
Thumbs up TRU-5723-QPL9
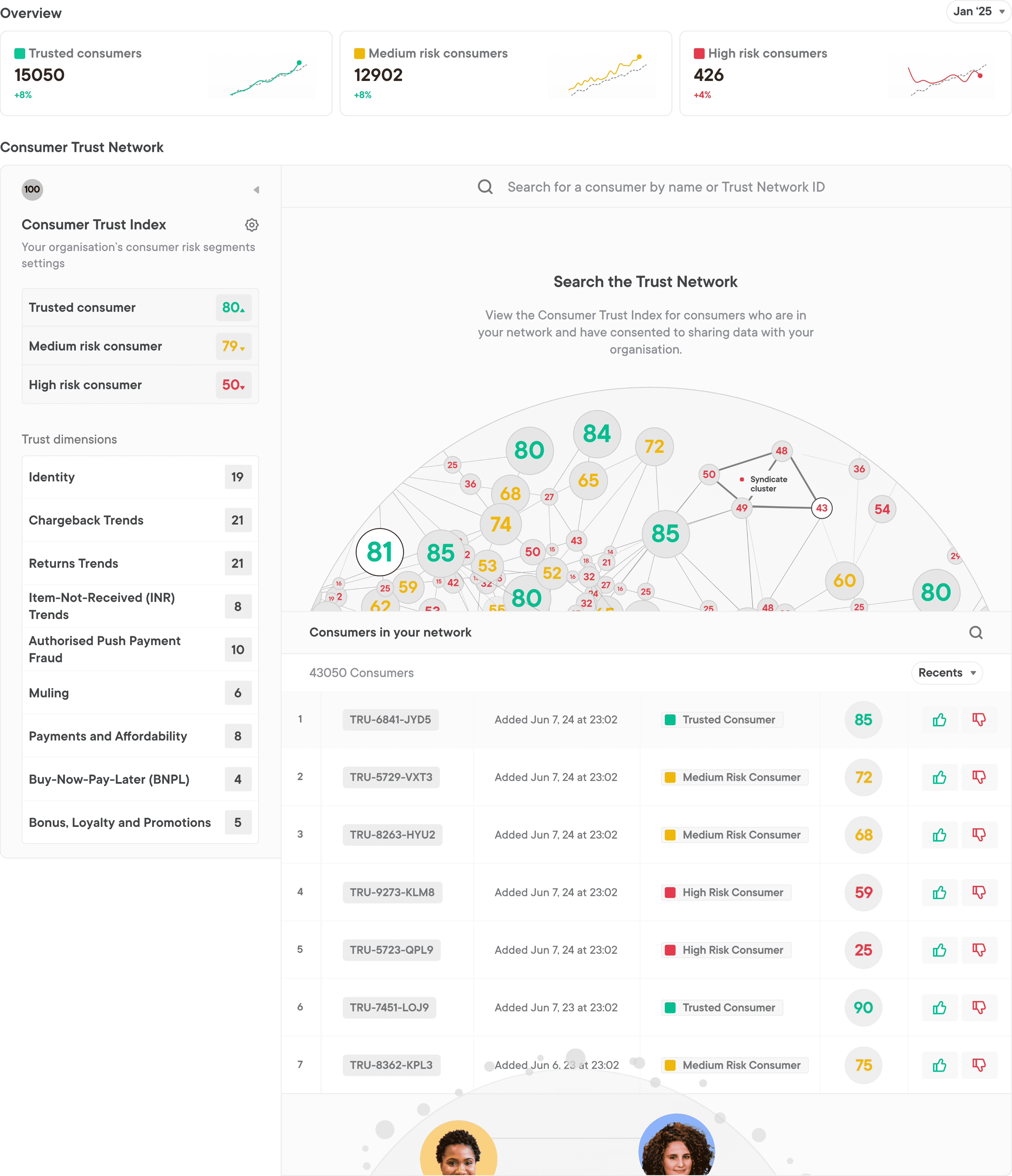[x=939, y=950]
